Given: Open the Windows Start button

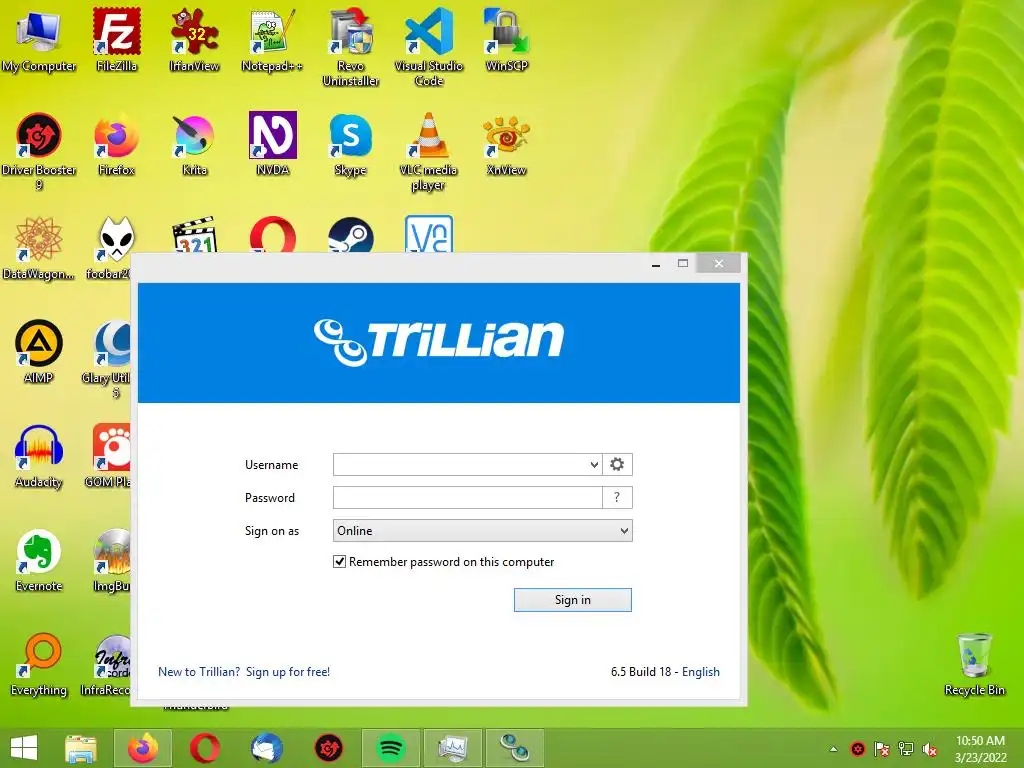Looking at the screenshot, I should click(x=24, y=748).
